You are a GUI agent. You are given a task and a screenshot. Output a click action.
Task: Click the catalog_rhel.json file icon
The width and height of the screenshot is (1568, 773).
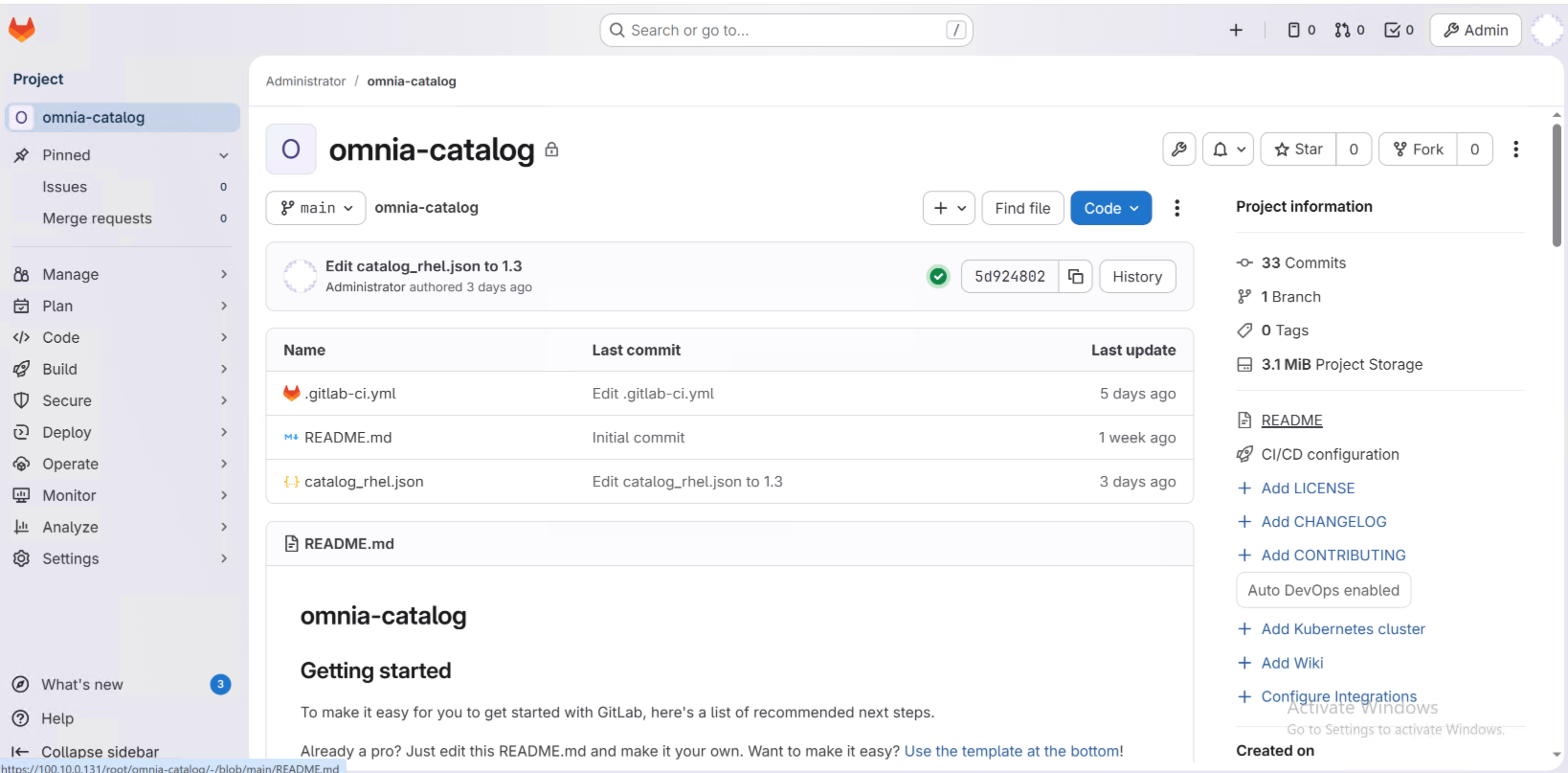pos(291,482)
